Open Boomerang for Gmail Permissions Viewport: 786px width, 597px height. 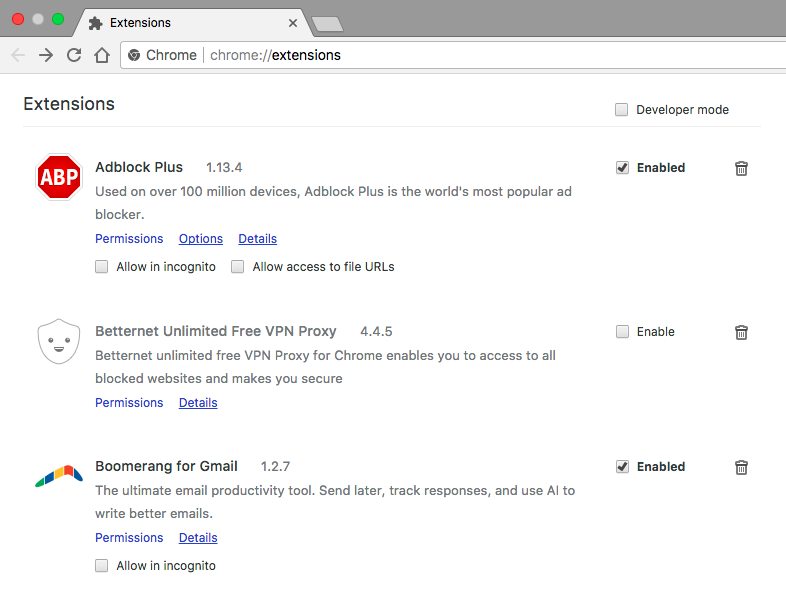129,538
